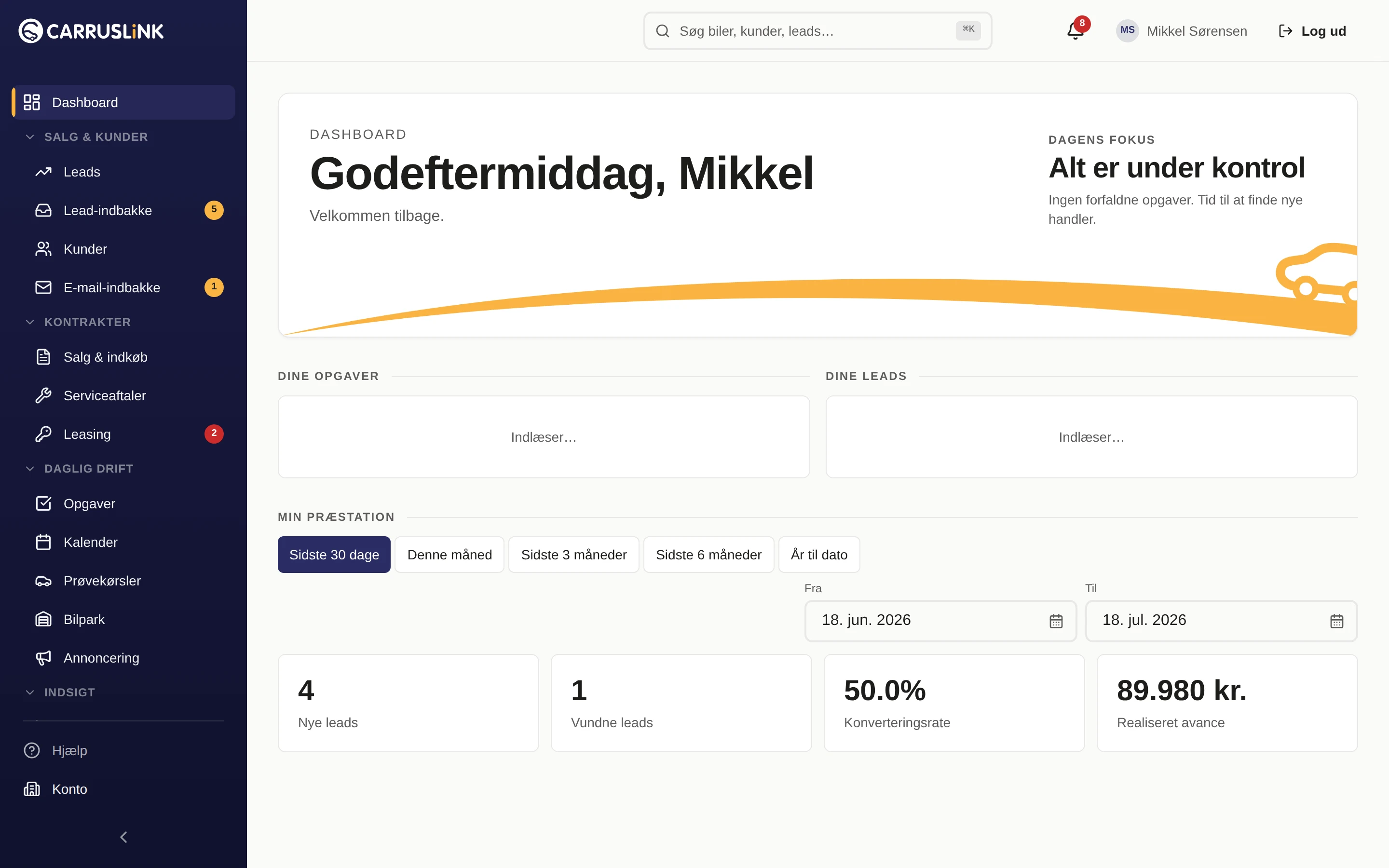Screen dimensions: 1389x868
Task: Click the Hjælp question mark icon
Action: (x=31, y=750)
